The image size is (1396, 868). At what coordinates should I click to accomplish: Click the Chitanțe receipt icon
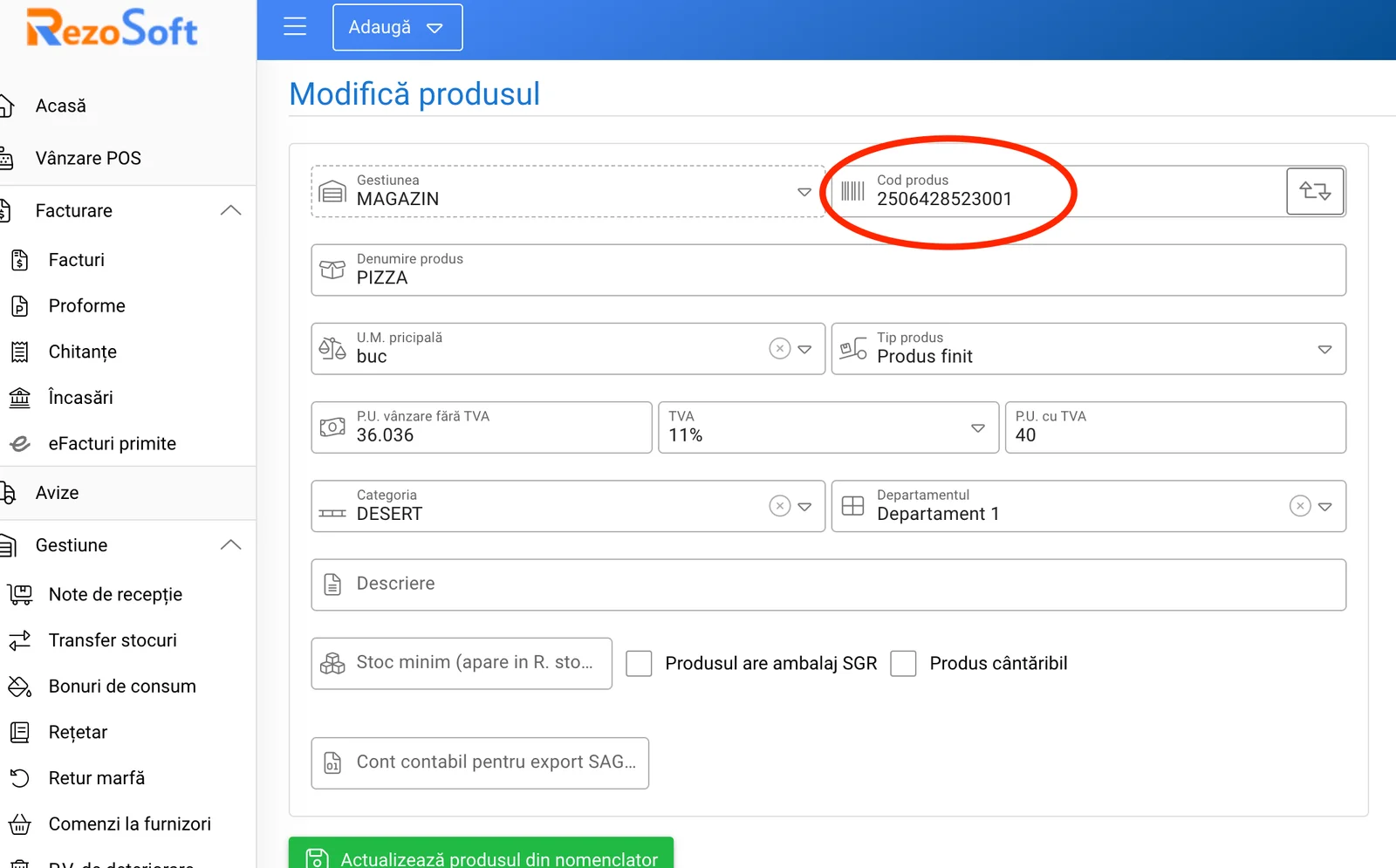click(19, 352)
